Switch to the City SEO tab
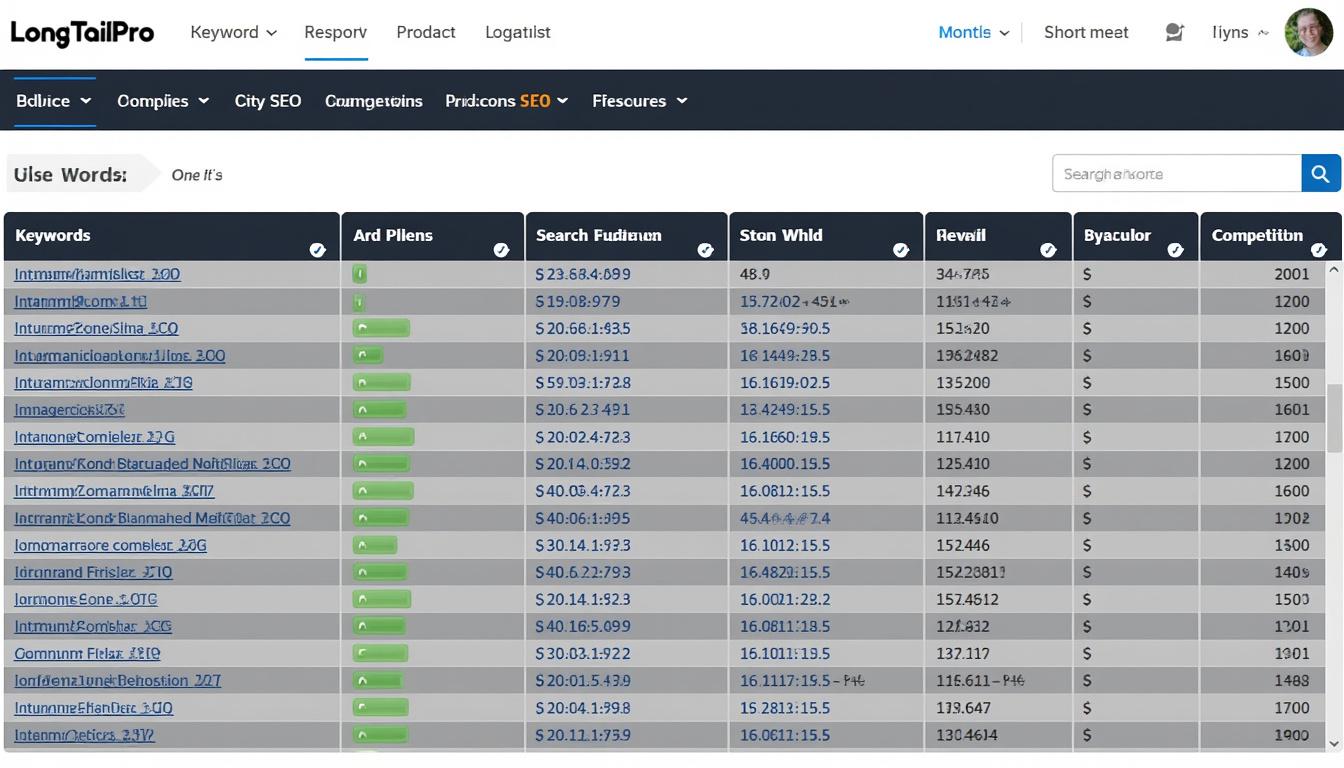This screenshot has height=768, width=1344. click(x=267, y=101)
